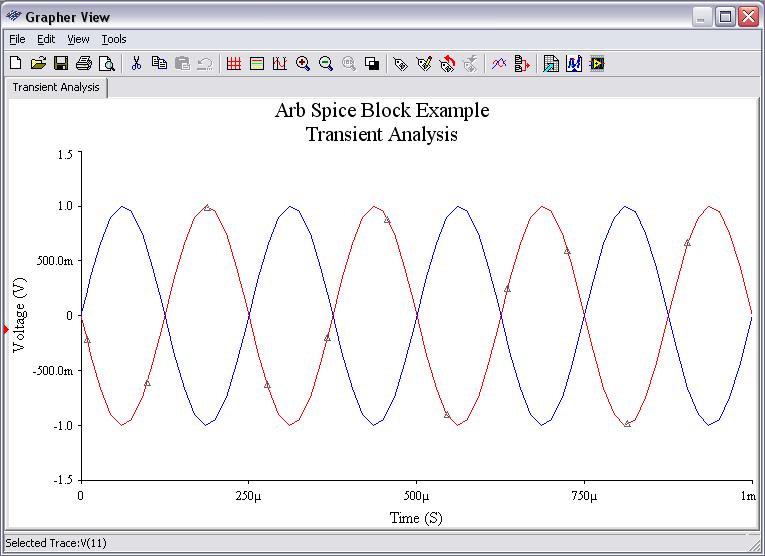Expand the Tools menu
The image size is (765, 556).
click(x=114, y=39)
